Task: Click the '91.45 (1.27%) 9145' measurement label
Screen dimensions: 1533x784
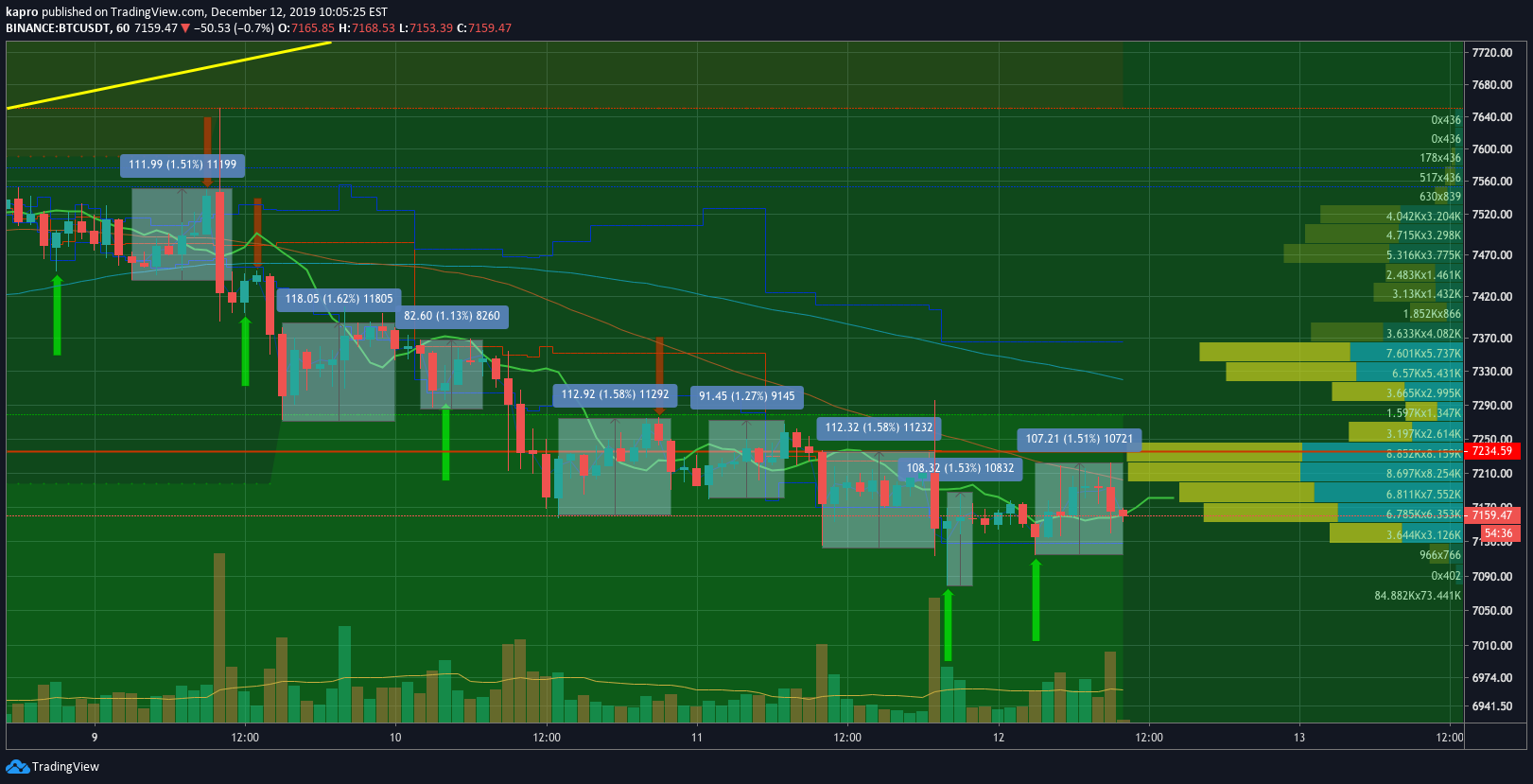Action: (x=747, y=396)
